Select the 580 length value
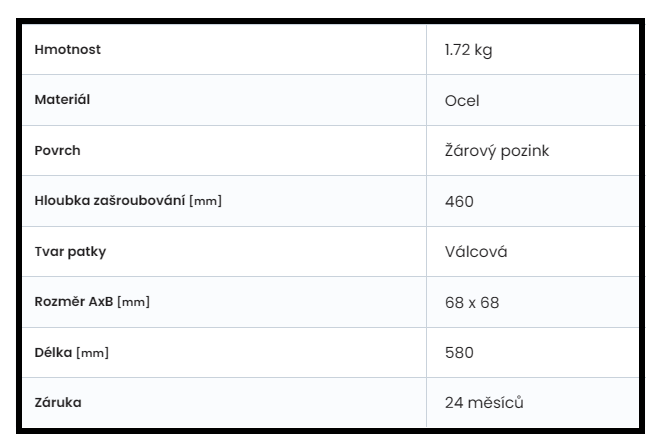This screenshot has width=659, height=448. click(459, 352)
